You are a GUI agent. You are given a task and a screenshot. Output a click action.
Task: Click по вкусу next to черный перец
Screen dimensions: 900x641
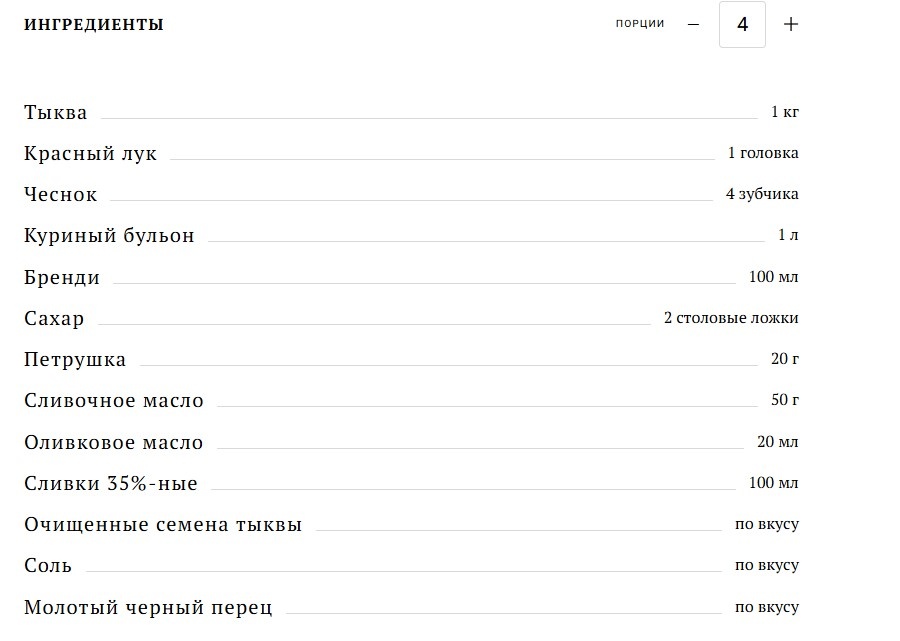click(x=767, y=607)
